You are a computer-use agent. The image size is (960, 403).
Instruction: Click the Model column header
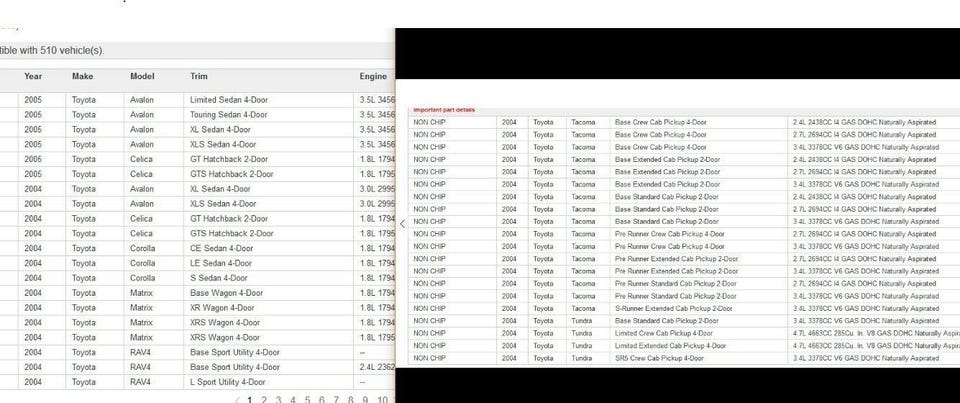pos(142,77)
